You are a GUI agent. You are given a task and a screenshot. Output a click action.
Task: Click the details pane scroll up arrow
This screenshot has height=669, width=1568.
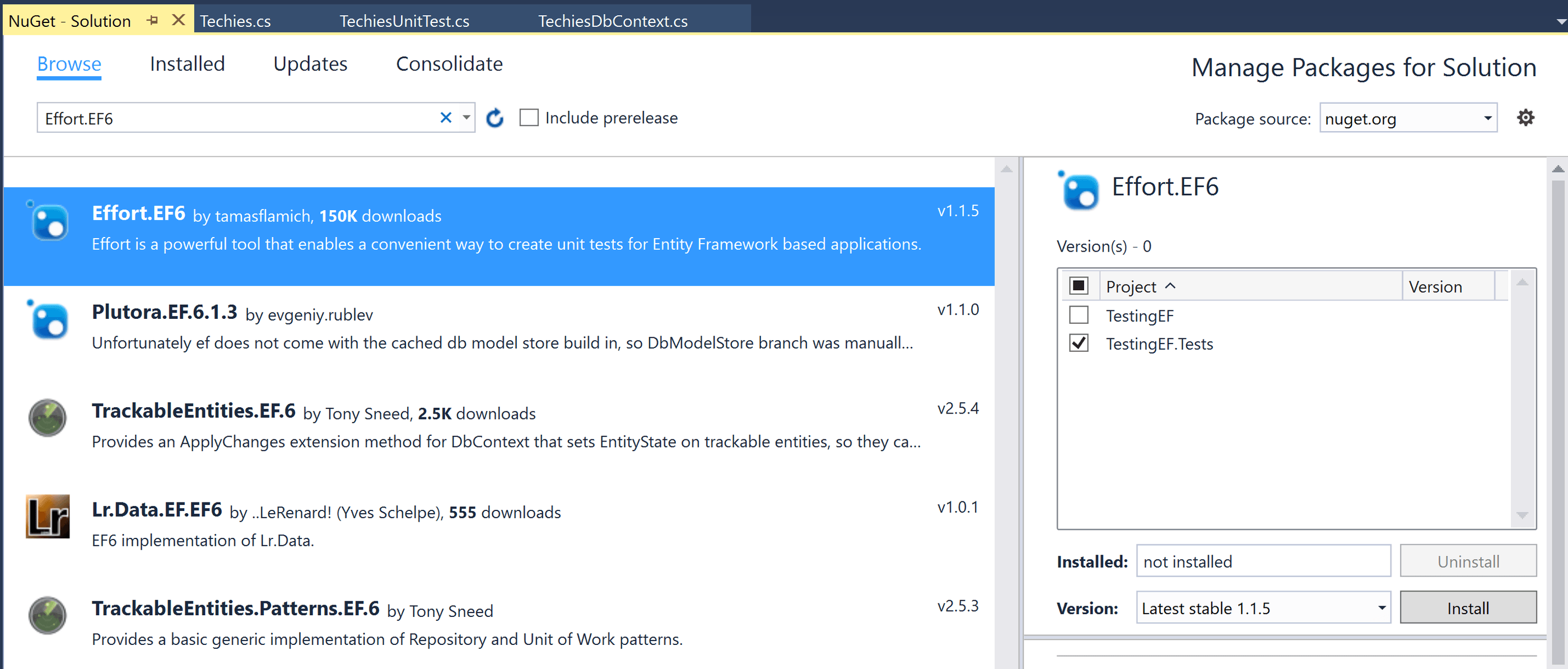(x=1558, y=169)
